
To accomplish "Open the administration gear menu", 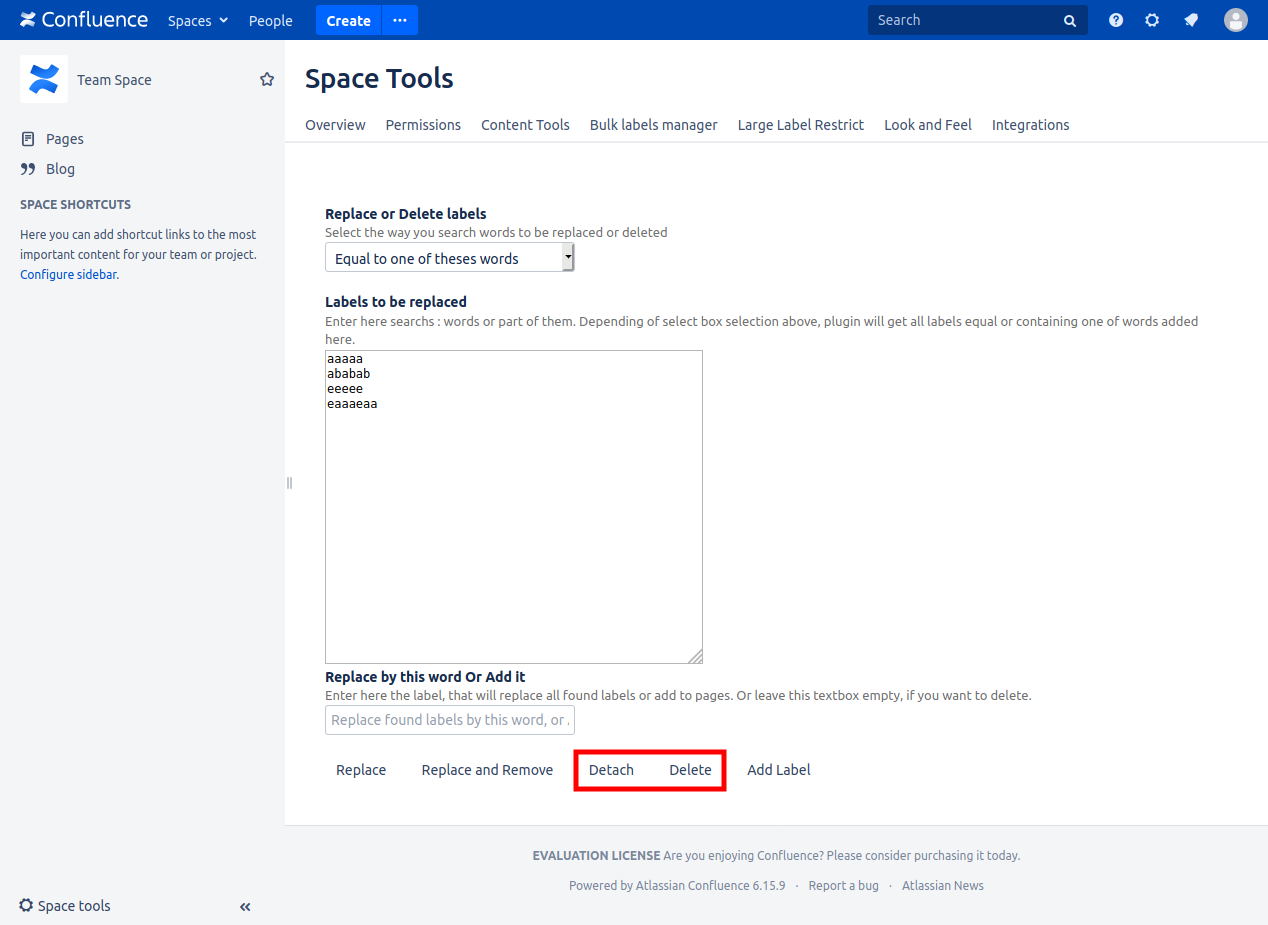I will point(1152,20).
